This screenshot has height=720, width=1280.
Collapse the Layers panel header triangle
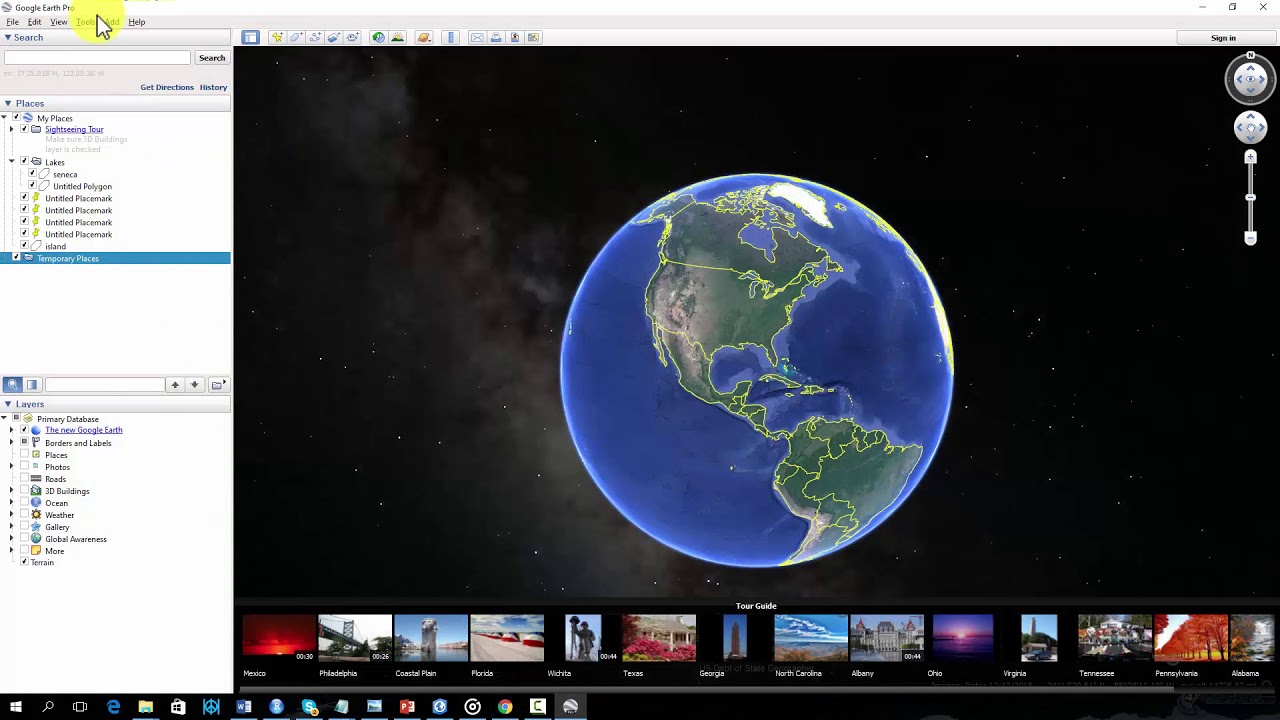(7, 404)
